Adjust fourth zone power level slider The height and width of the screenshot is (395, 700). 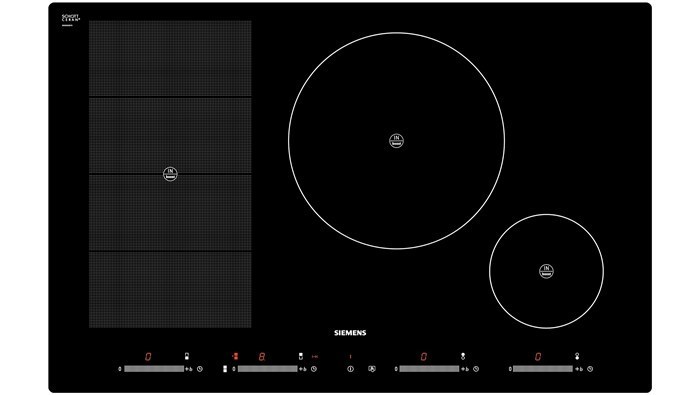coord(543,369)
